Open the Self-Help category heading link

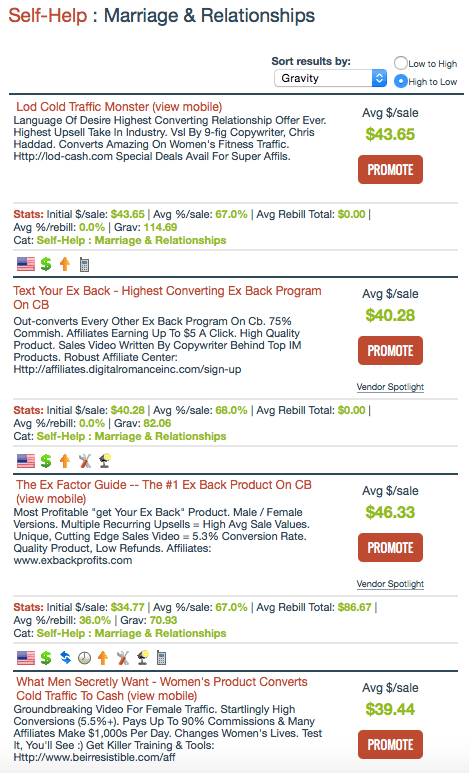48,16
